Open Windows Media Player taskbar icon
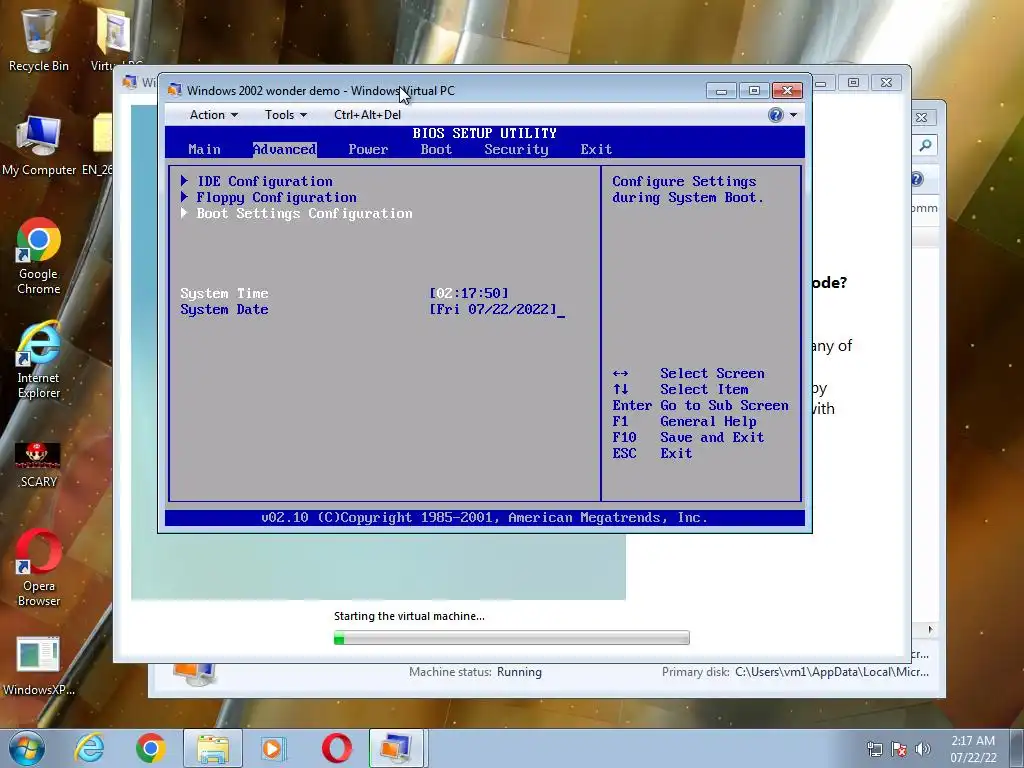This screenshot has width=1024, height=768. coord(273,748)
